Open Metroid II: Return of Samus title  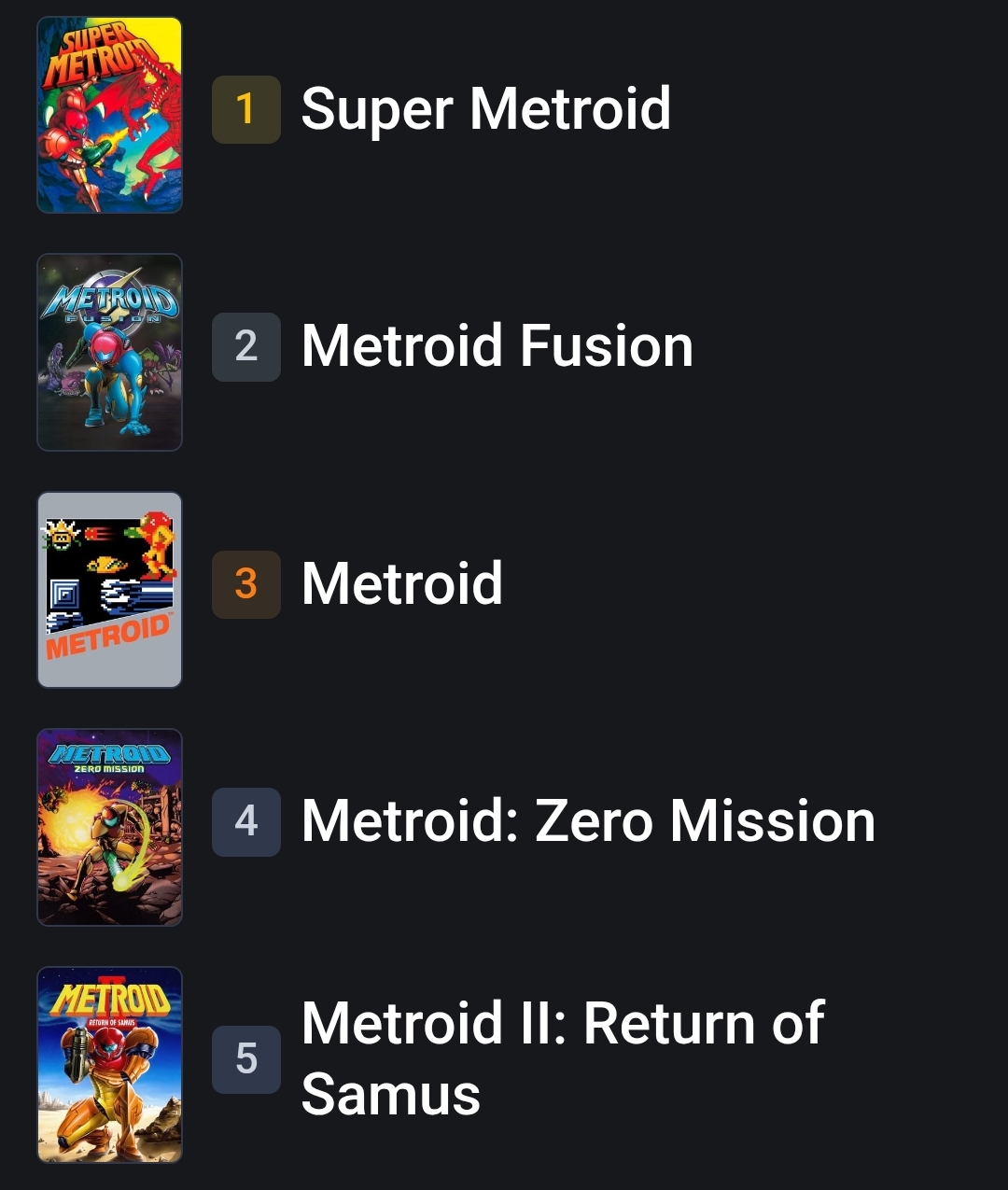click(x=563, y=1059)
